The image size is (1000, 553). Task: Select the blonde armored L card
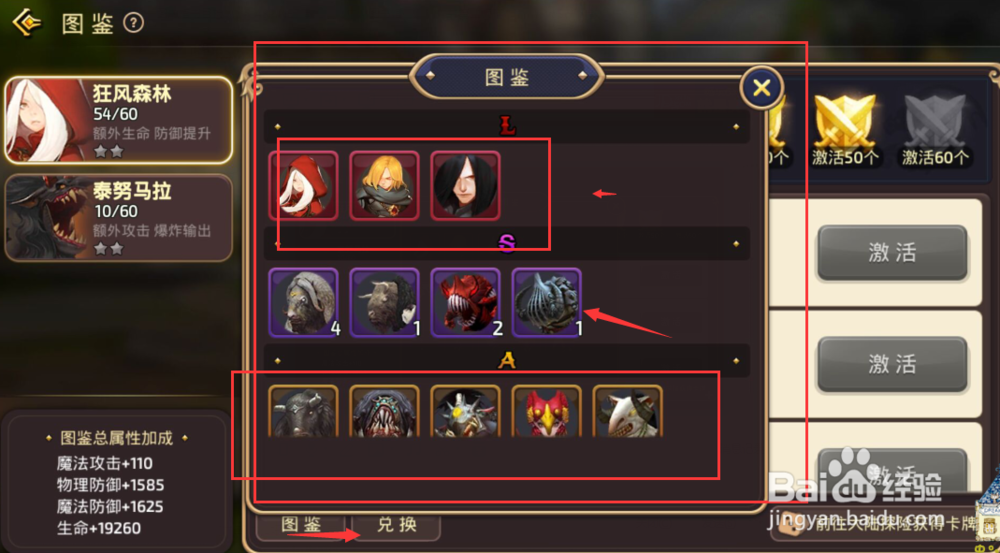(x=385, y=186)
